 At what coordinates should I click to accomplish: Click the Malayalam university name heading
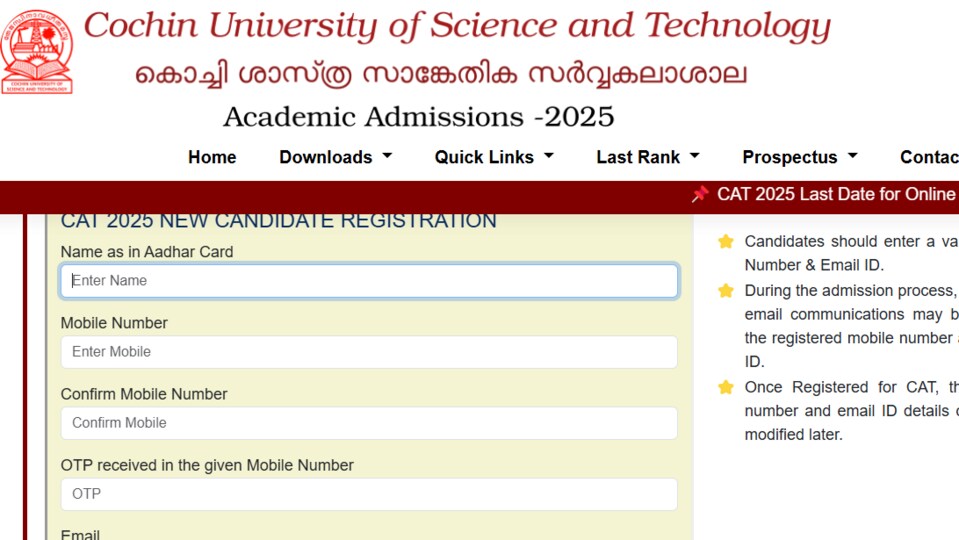(441, 75)
